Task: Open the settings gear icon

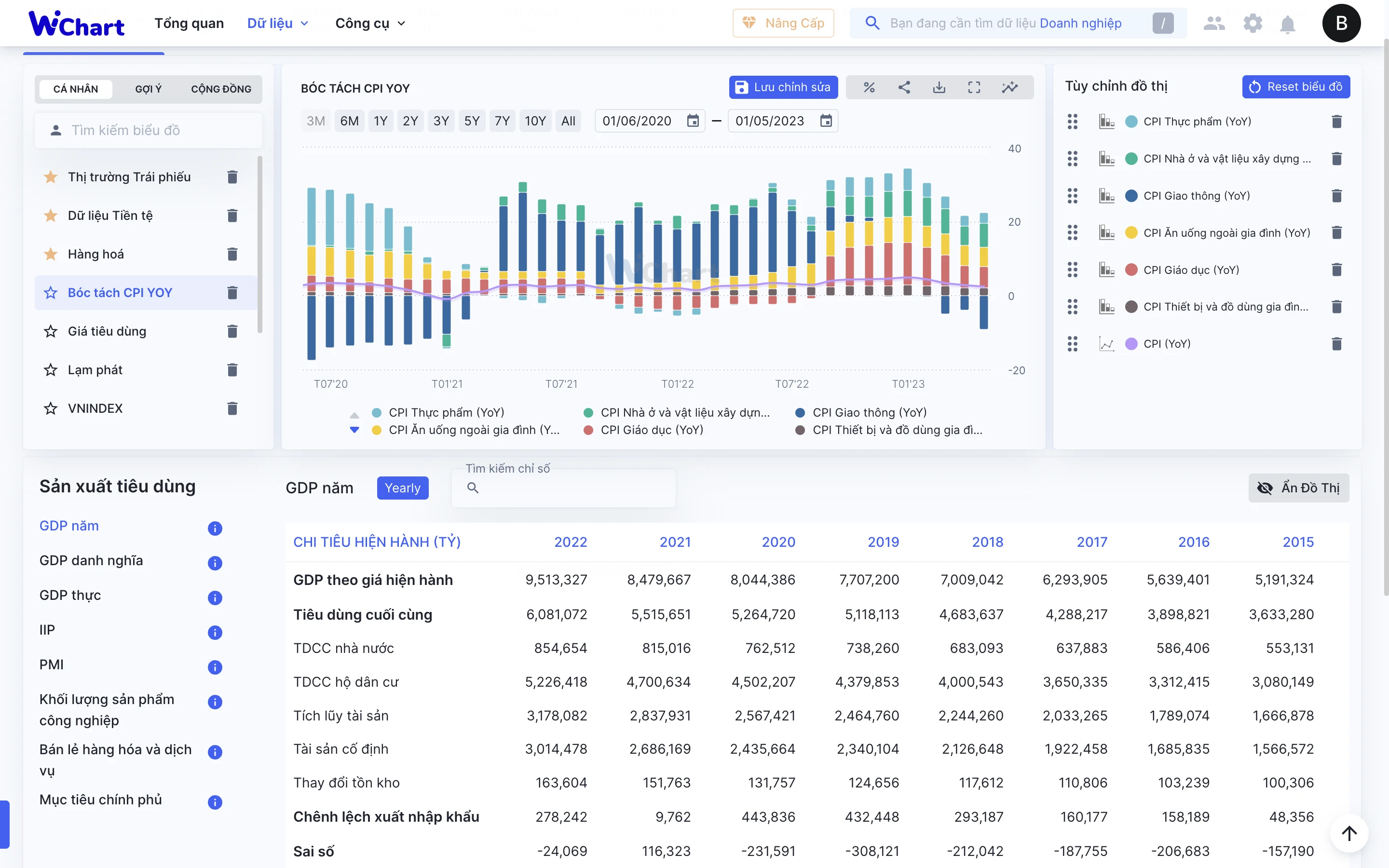Action: pos(1253,24)
